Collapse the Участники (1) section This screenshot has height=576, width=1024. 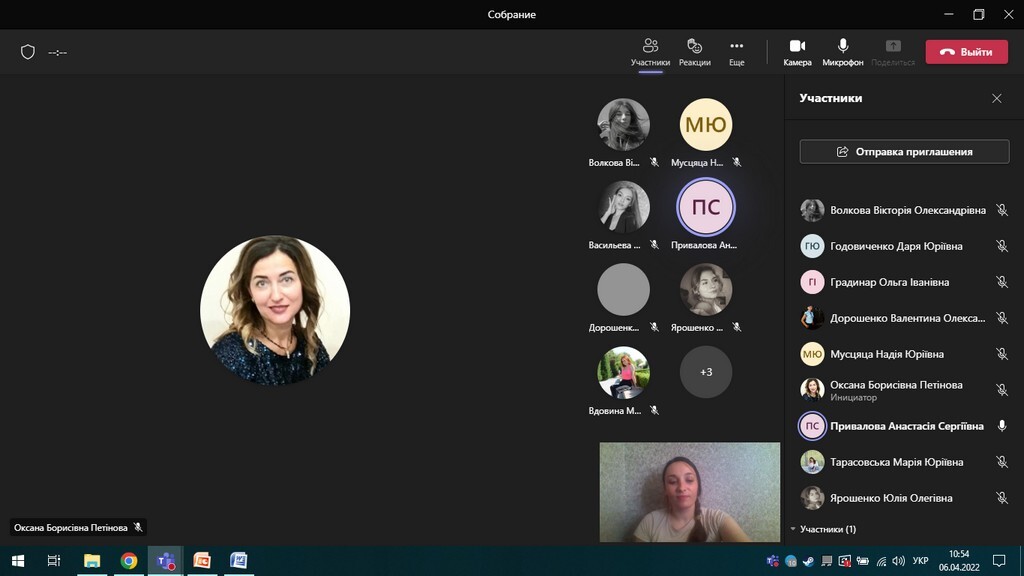[794, 529]
